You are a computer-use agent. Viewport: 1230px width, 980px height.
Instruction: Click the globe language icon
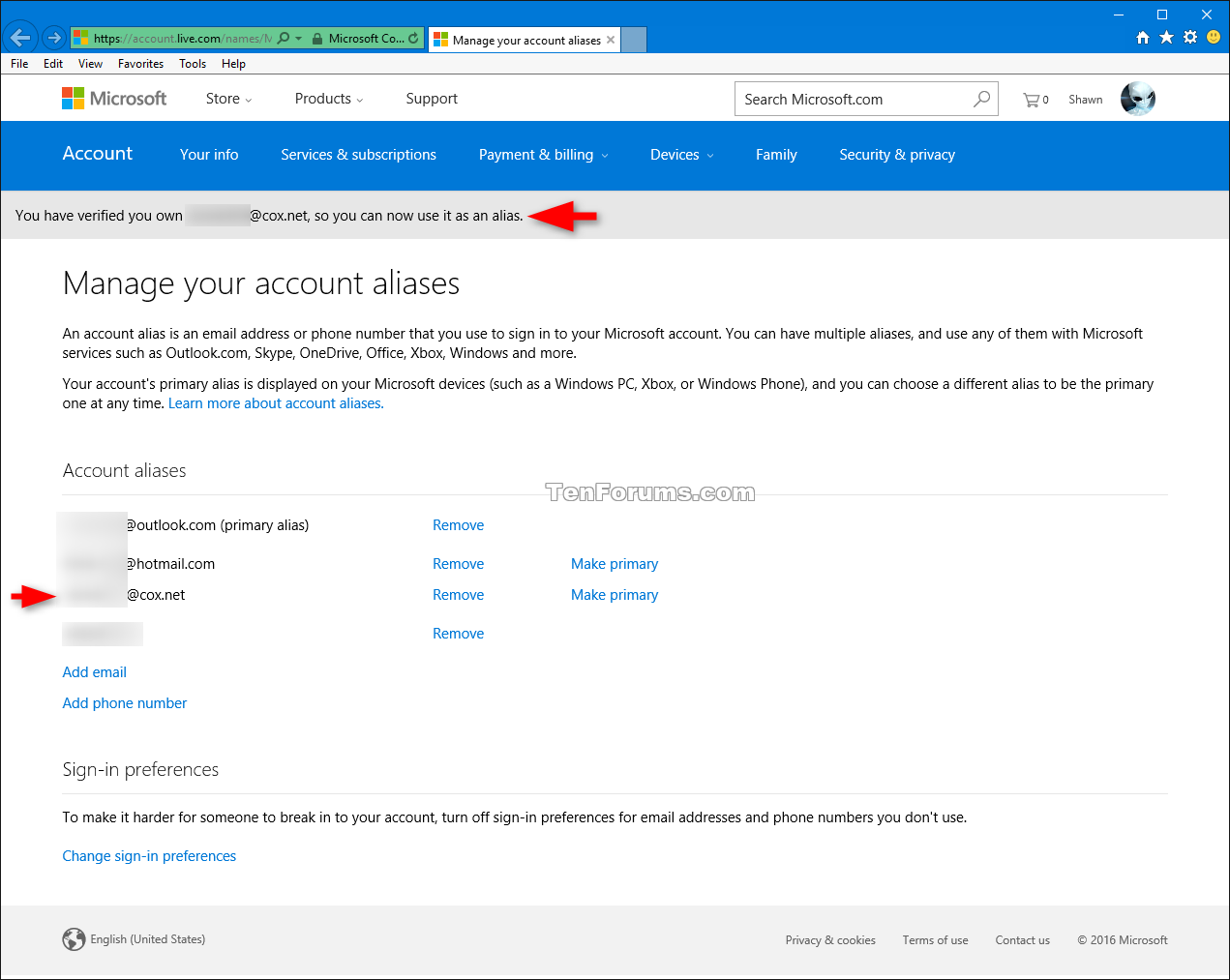74,939
